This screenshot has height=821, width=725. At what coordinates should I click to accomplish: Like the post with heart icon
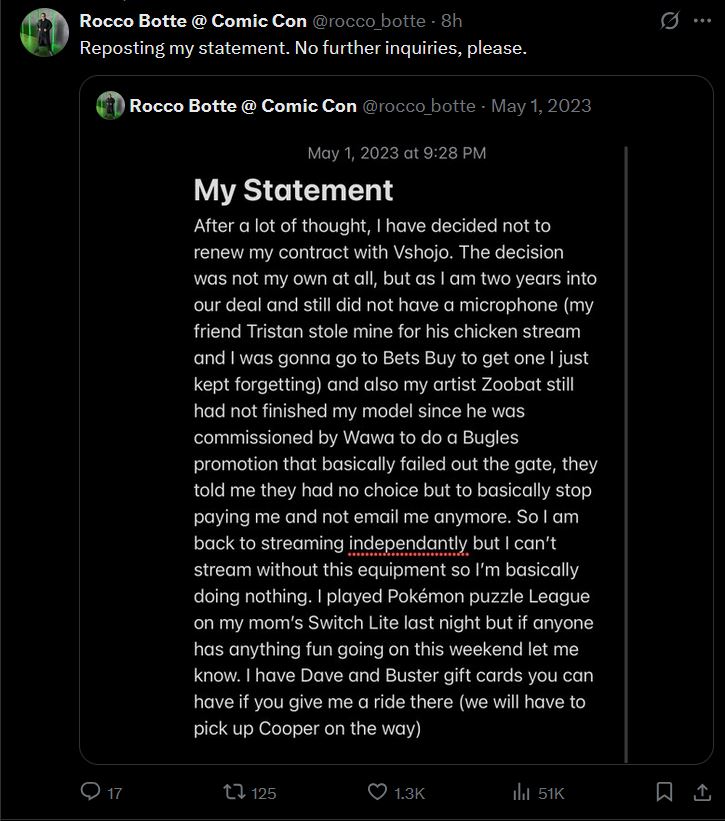(377, 792)
